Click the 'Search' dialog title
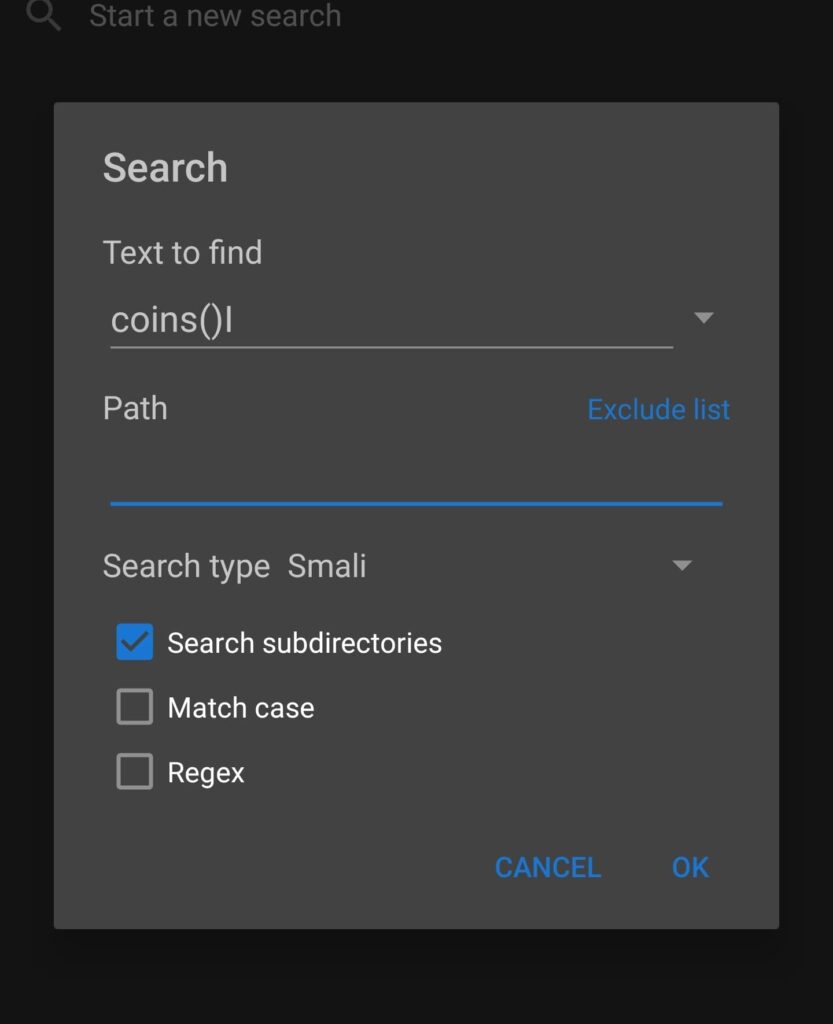Screen dimensions: 833x1024 click(165, 168)
